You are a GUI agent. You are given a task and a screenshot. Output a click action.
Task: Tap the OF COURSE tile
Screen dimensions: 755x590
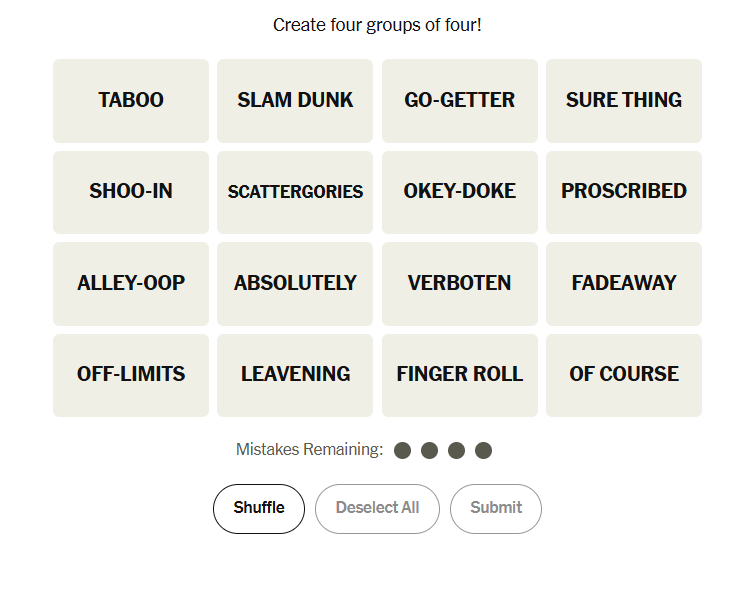(x=624, y=375)
